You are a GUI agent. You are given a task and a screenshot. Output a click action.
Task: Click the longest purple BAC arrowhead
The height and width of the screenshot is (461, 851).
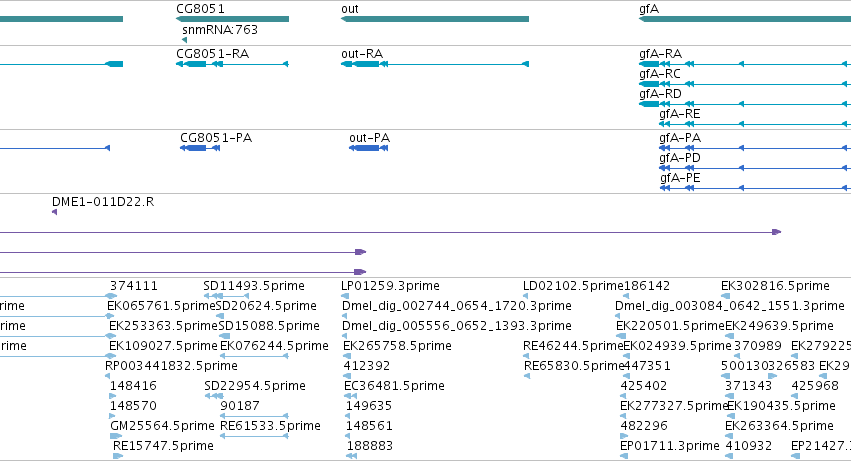click(x=777, y=232)
